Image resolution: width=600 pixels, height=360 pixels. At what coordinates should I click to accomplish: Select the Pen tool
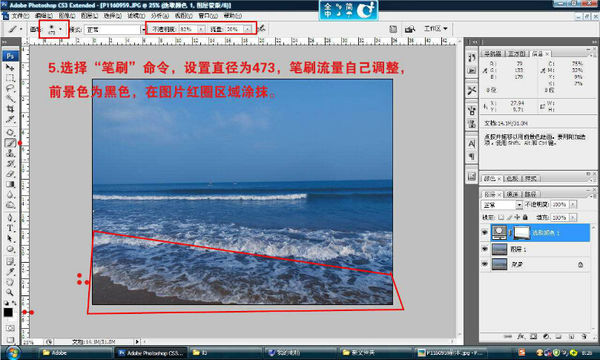10,218
